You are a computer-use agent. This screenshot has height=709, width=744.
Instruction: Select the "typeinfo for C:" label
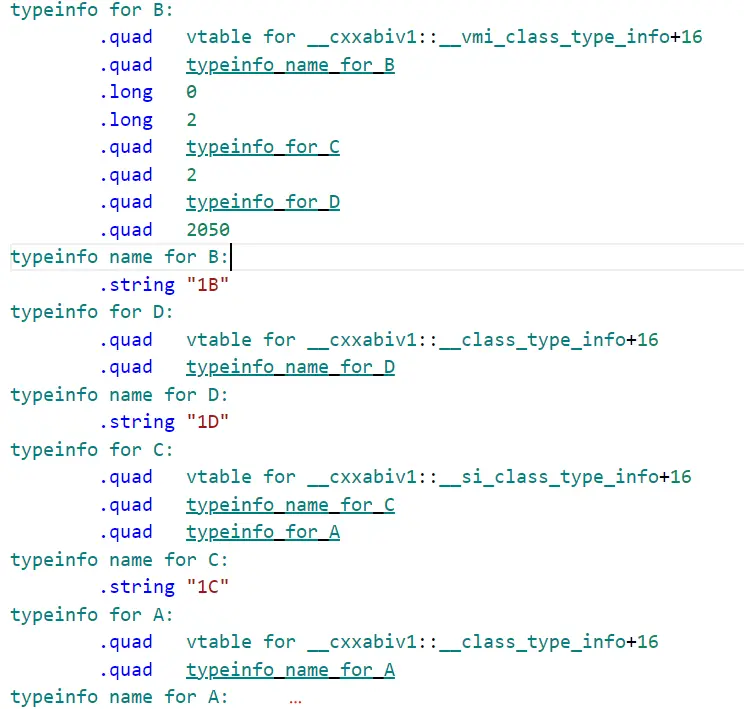92,450
